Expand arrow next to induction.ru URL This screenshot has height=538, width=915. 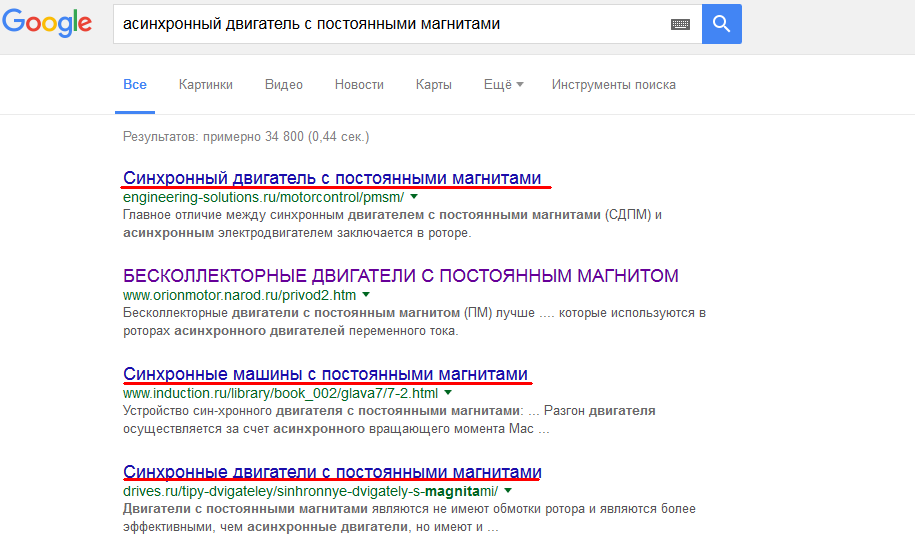448,393
